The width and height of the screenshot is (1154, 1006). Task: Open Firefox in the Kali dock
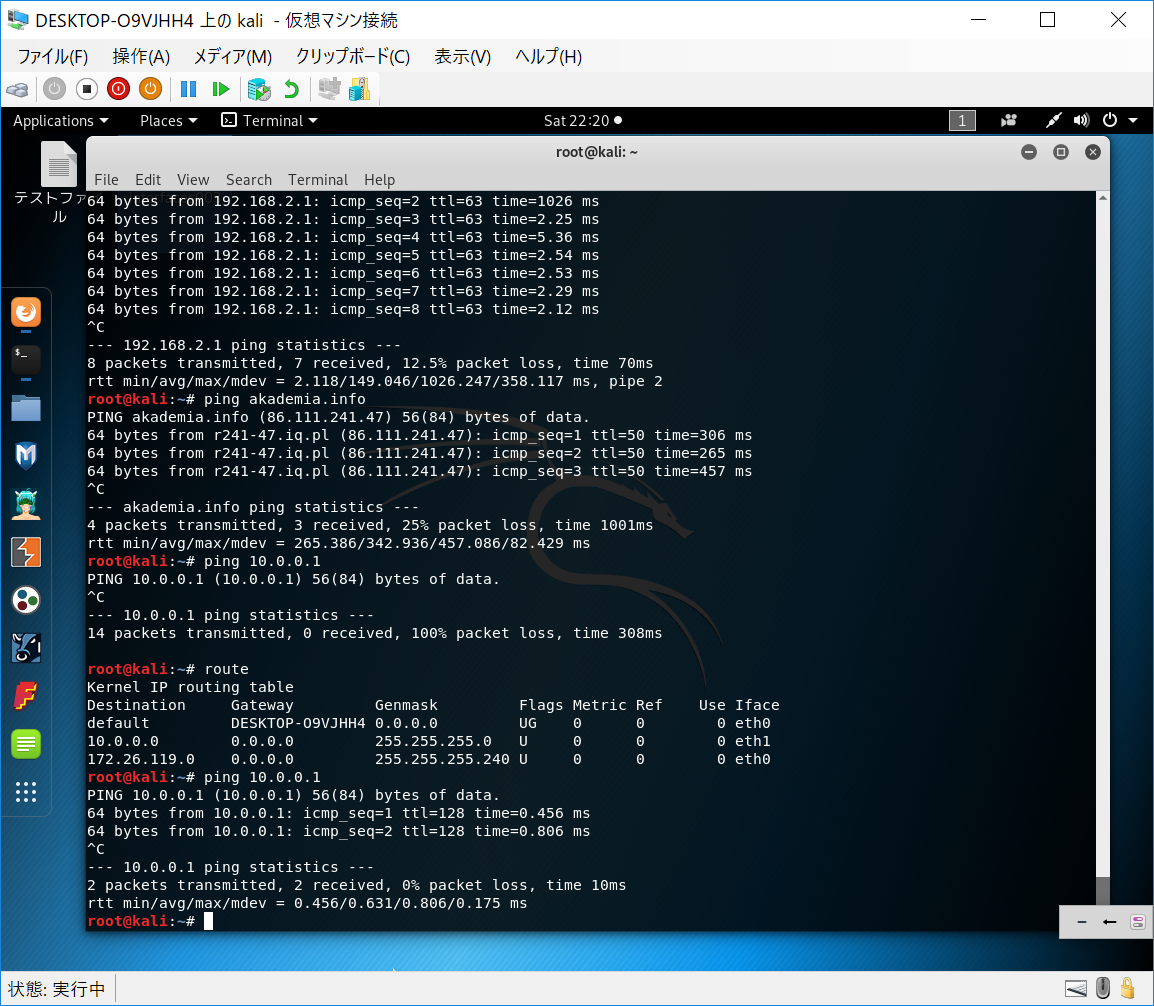click(26, 313)
